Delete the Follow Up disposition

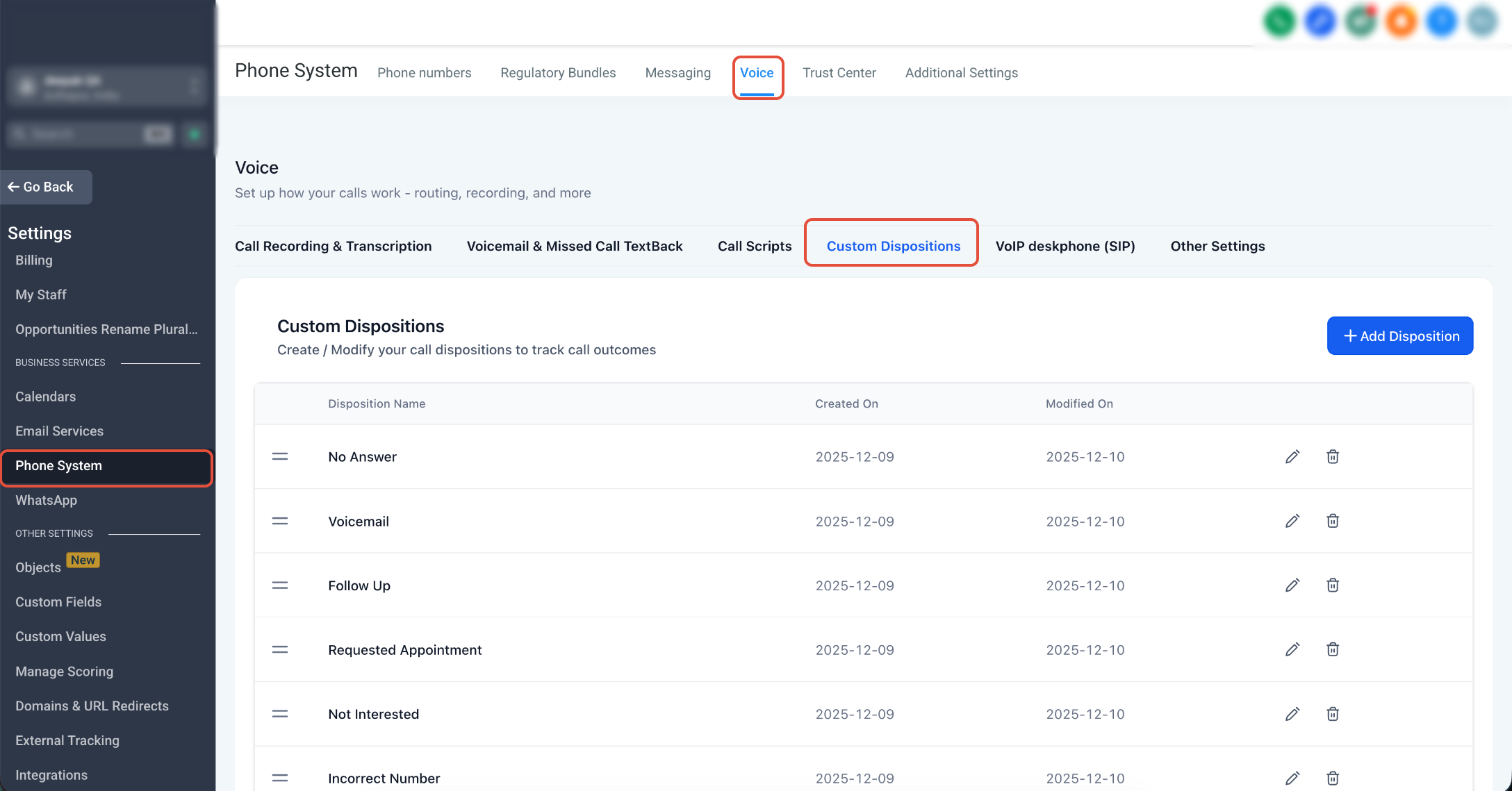(1333, 585)
